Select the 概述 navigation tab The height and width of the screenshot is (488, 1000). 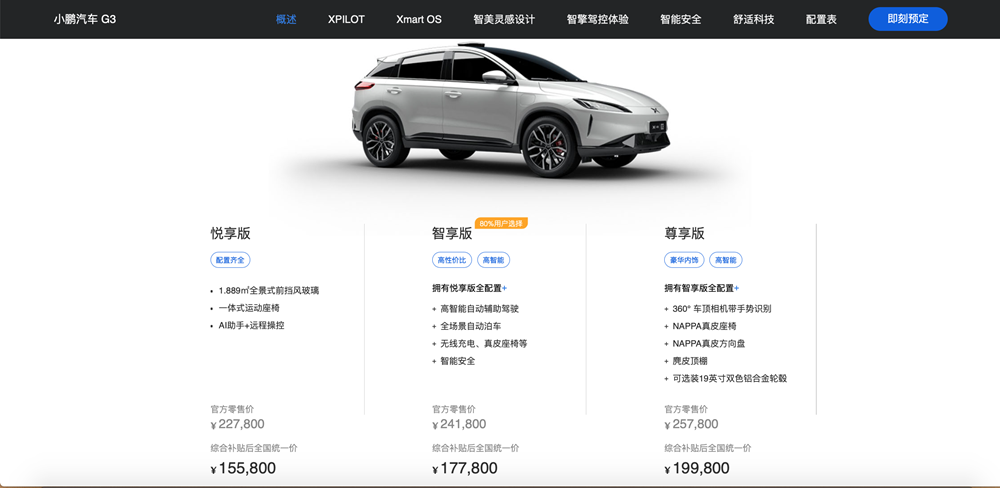pyautogui.click(x=286, y=19)
